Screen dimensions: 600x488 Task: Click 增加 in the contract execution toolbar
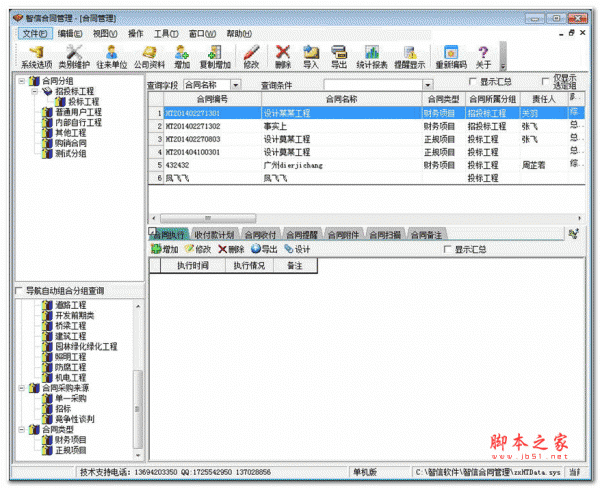(165, 249)
